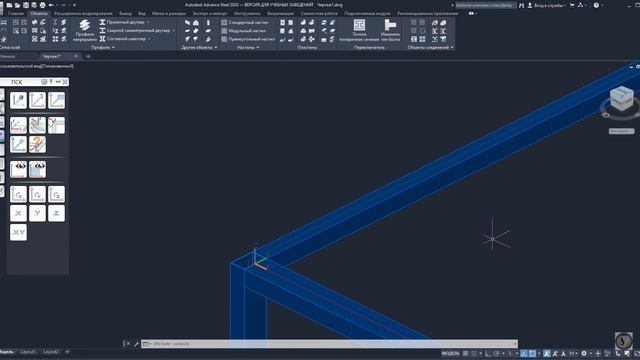Open the Объекты ribbon tab
Viewport: 640px width, 360px height.
tap(39, 13)
